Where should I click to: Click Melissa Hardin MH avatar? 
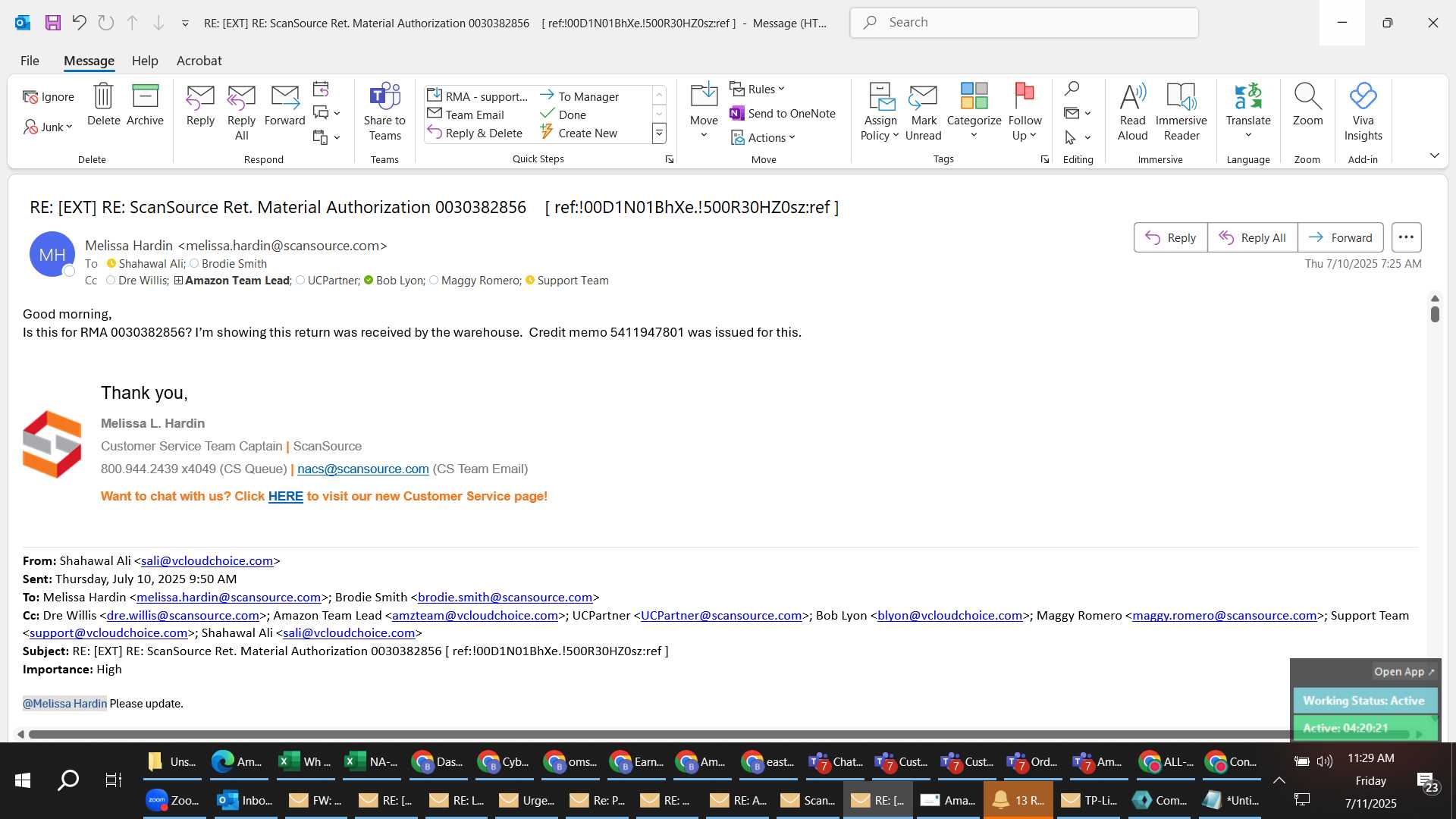(52, 255)
